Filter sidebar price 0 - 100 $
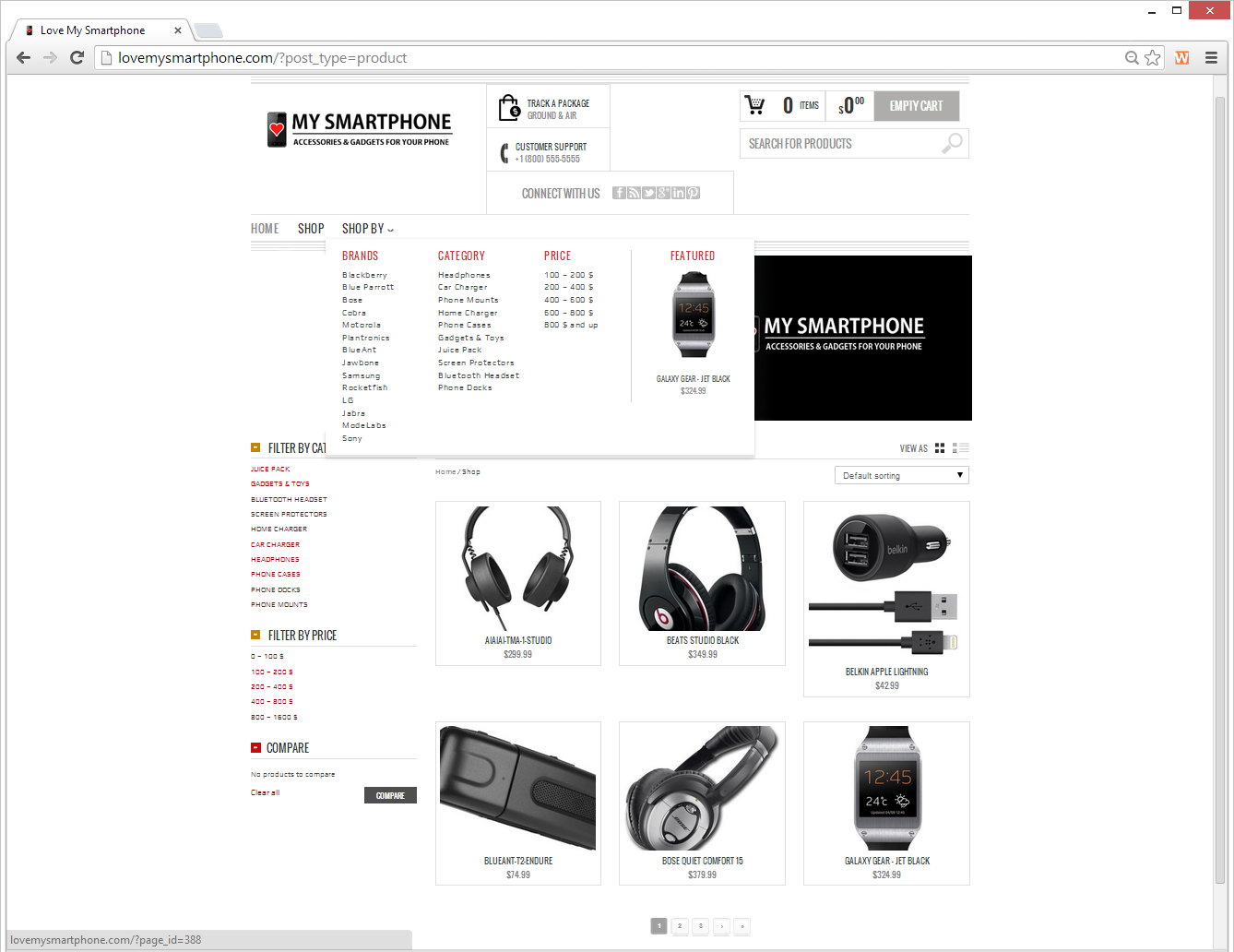This screenshot has height=952, width=1234. tap(267, 656)
